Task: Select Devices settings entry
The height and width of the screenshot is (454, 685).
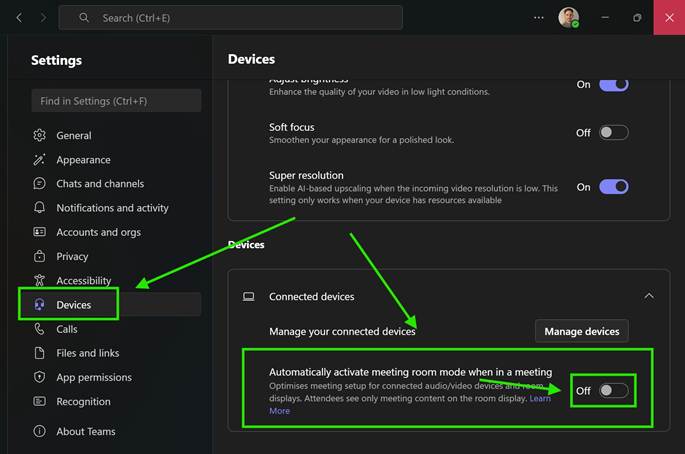Action: click(x=117, y=305)
